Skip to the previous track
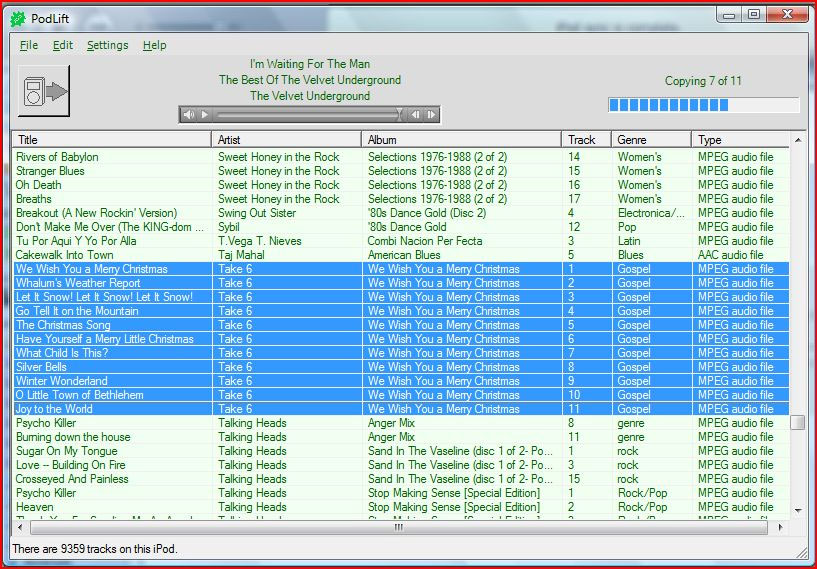 click(415, 115)
